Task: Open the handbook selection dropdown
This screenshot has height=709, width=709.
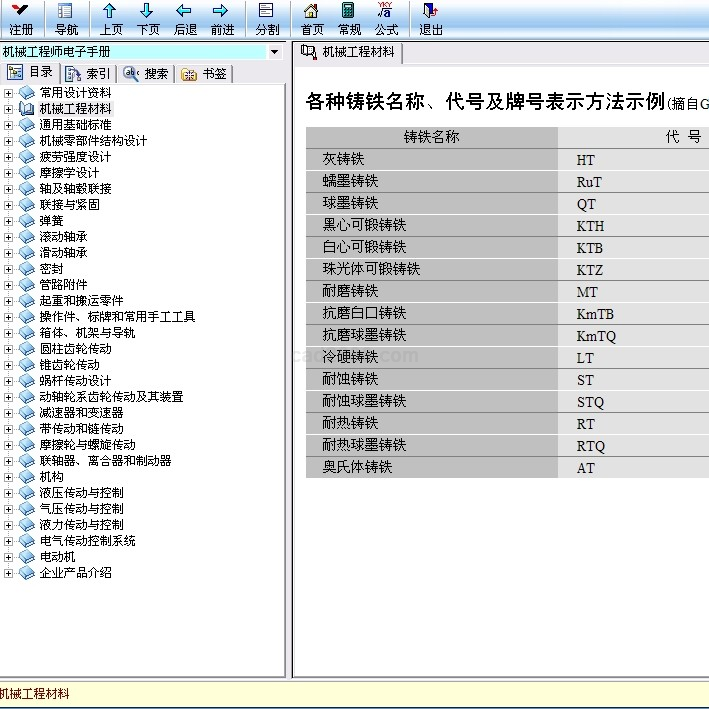Action: tap(274, 51)
